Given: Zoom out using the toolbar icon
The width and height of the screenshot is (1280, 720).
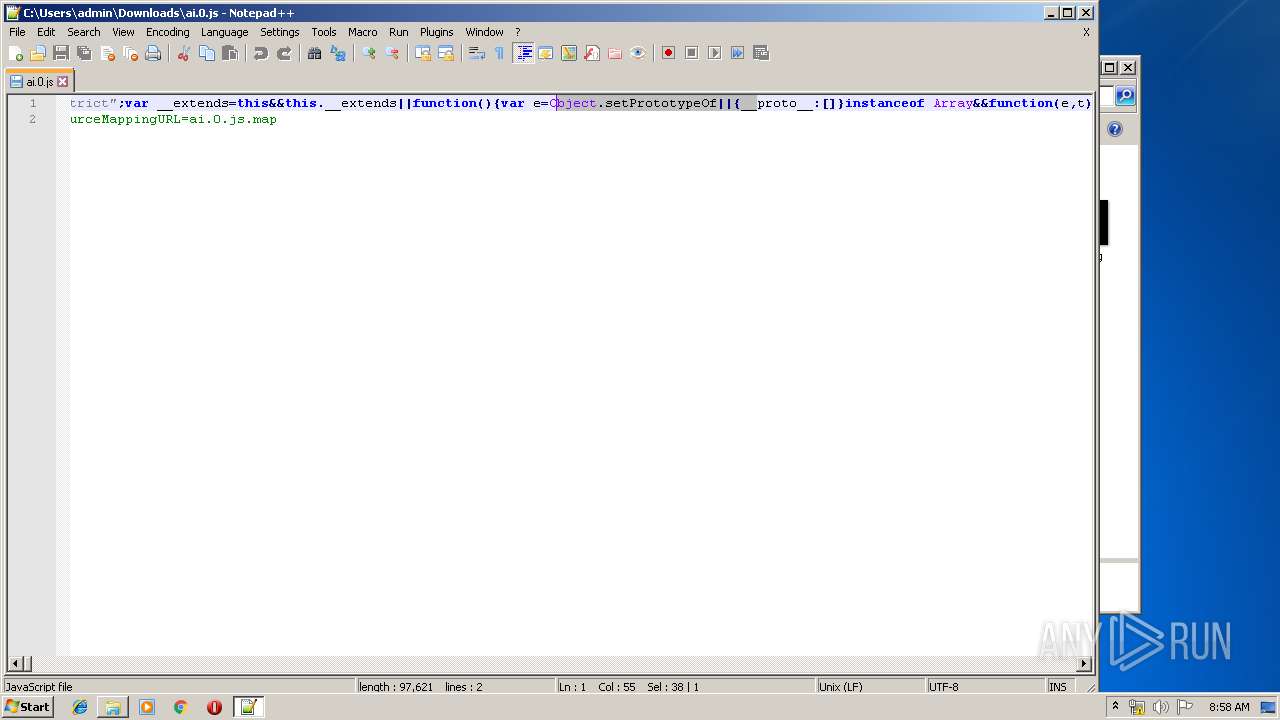Looking at the screenshot, I should (392, 53).
